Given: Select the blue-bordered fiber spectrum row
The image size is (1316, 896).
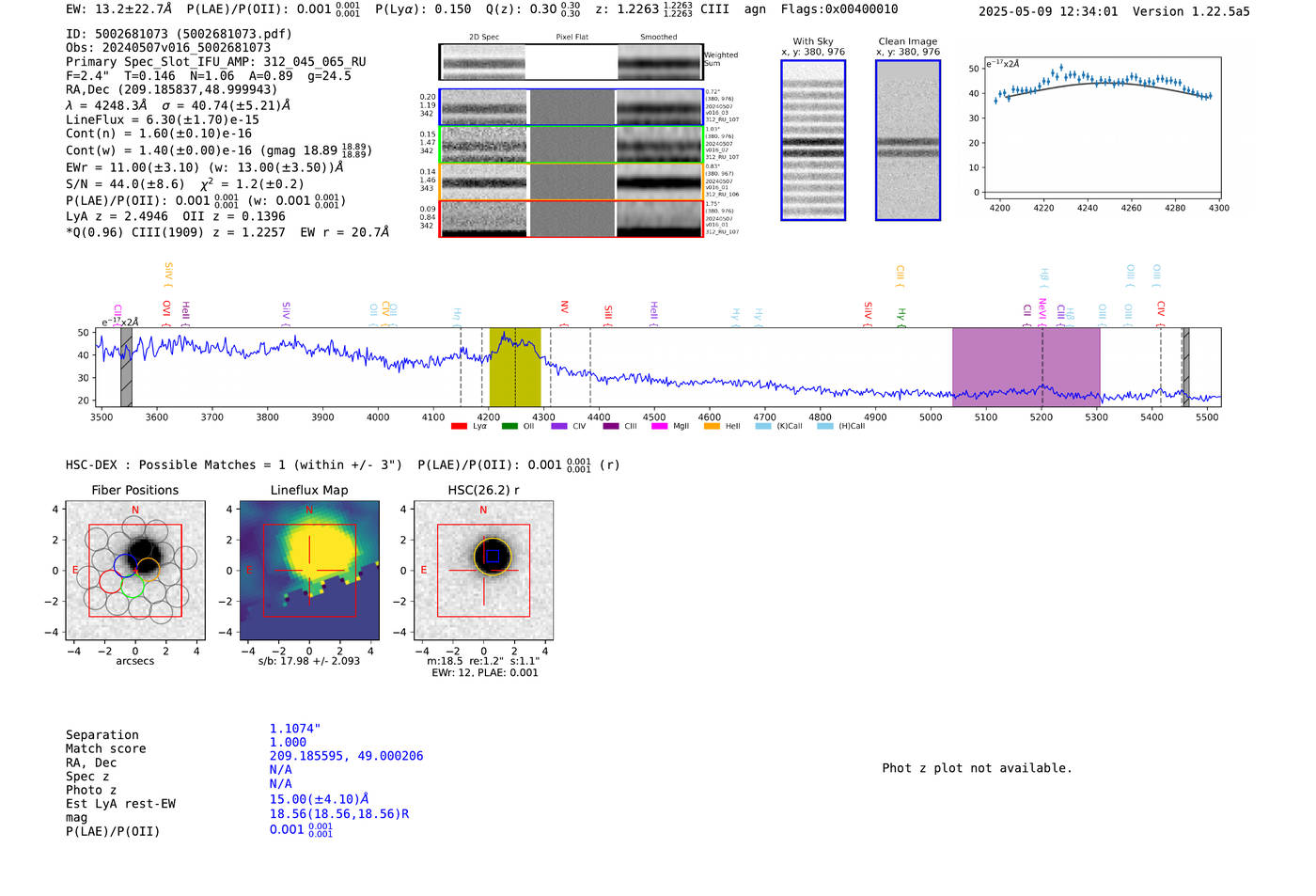Looking at the screenshot, I should tap(571, 107).
